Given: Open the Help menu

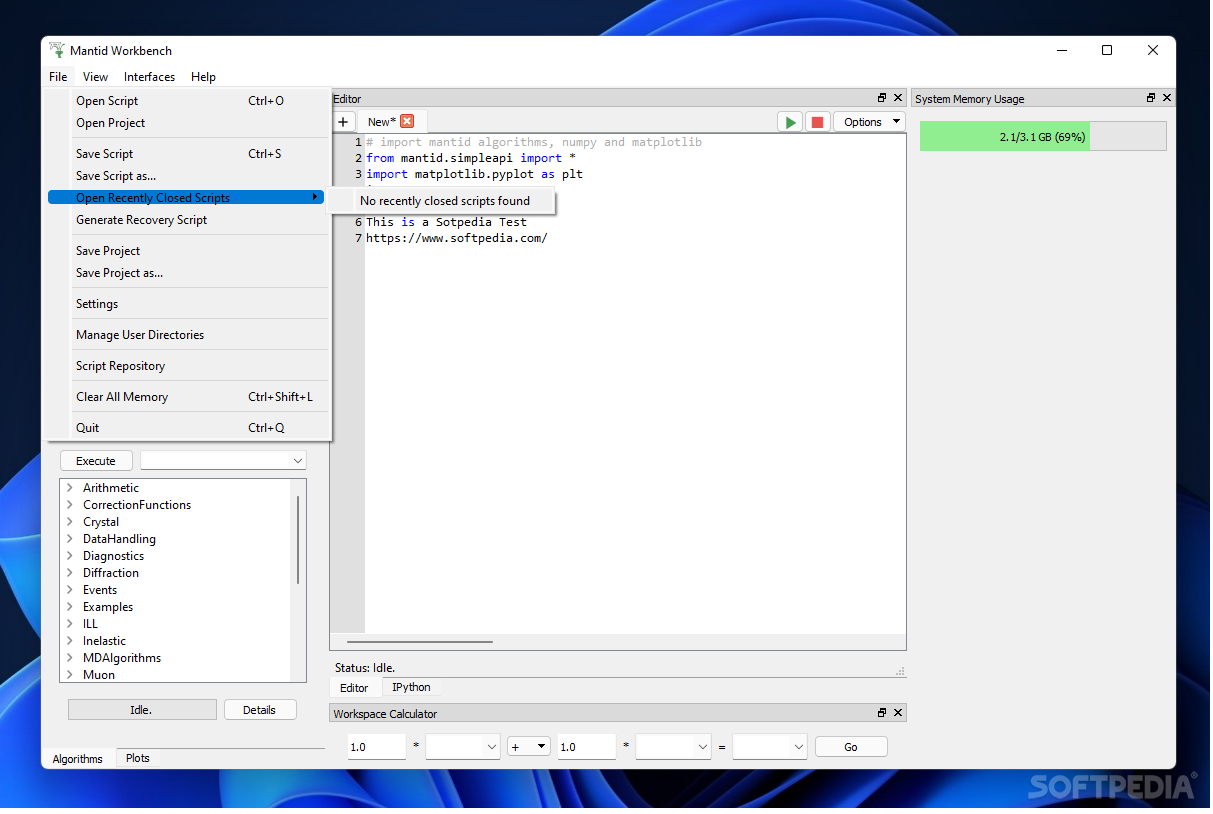Looking at the screenshot, I should pos(203,76).
